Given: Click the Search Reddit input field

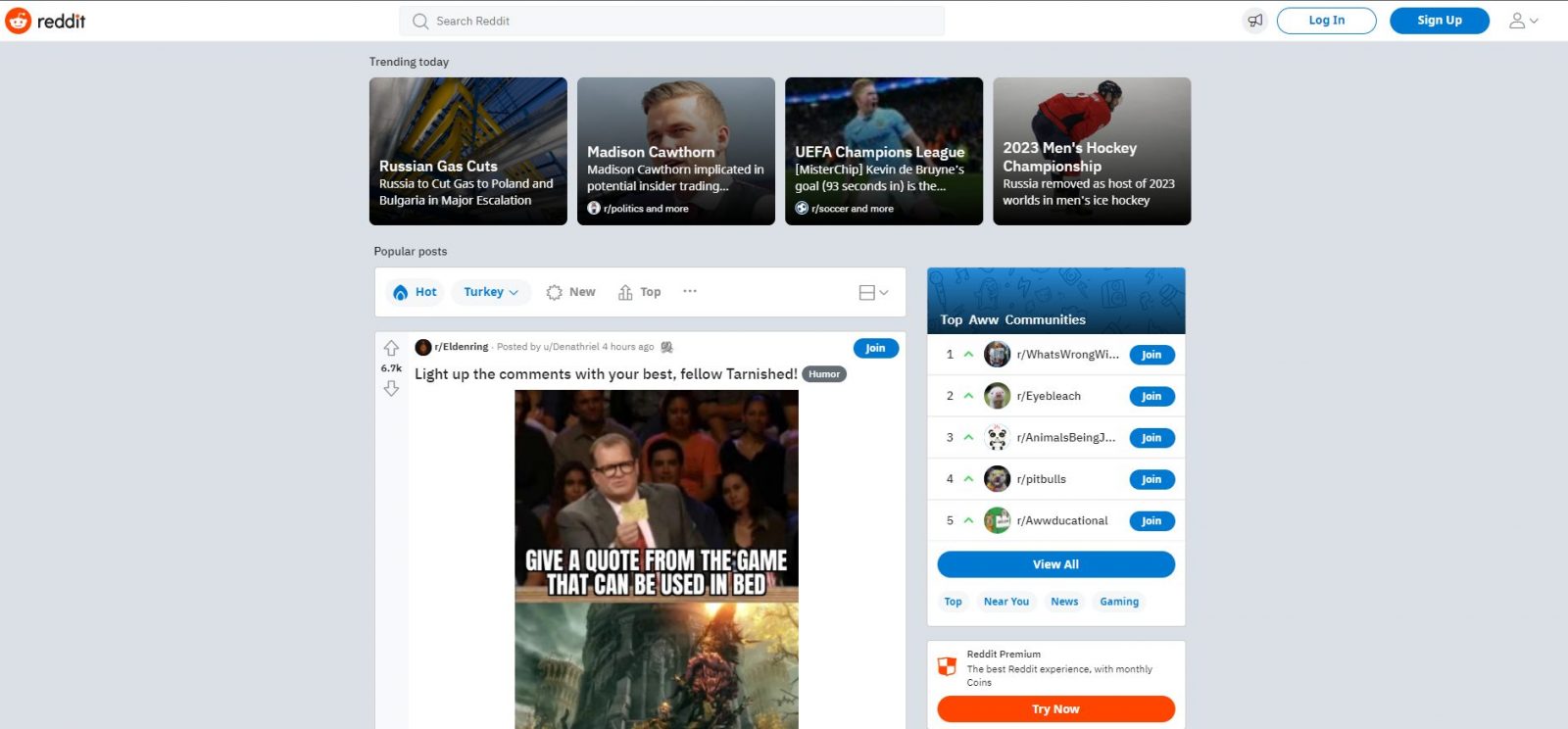Looking at the screenshot, I should click(x=672, y=21).
